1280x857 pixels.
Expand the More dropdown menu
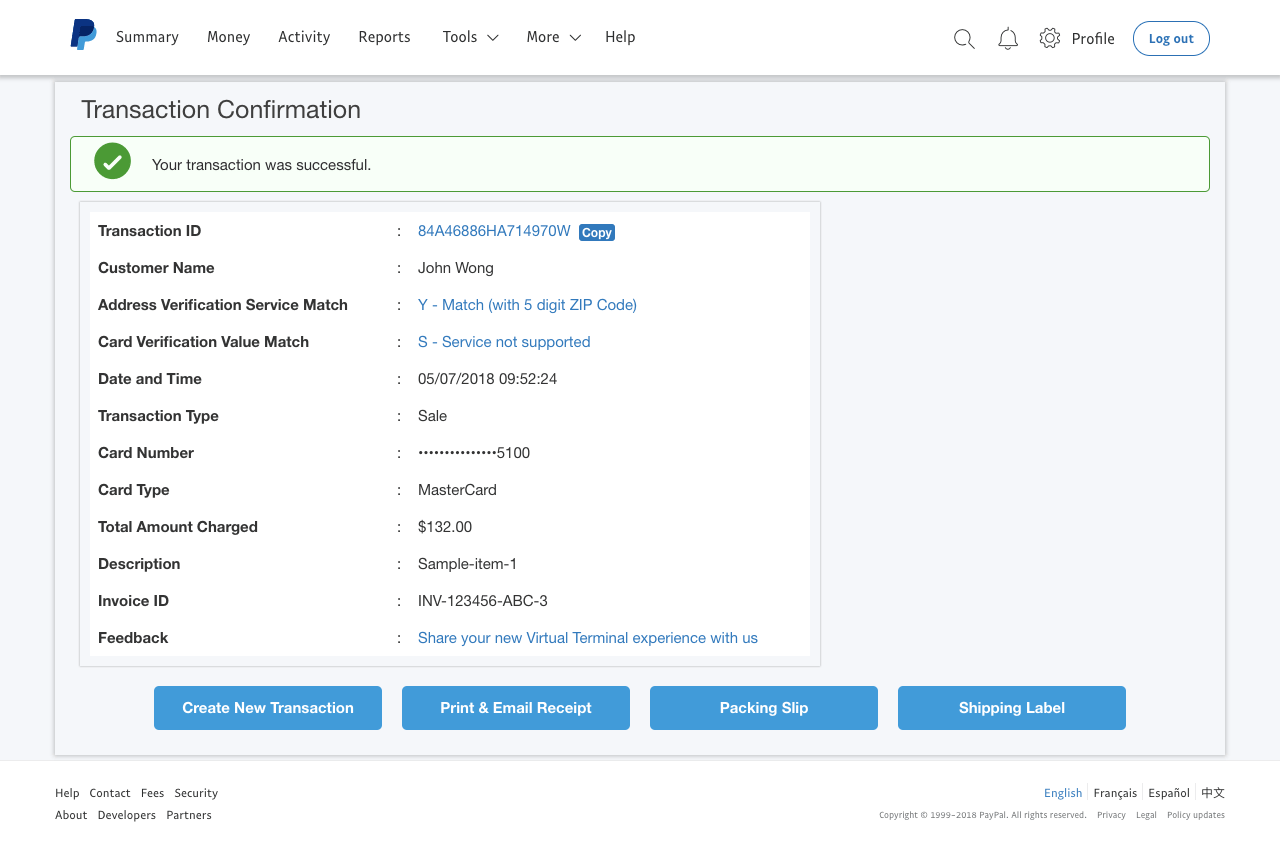(x=553, y=37)
